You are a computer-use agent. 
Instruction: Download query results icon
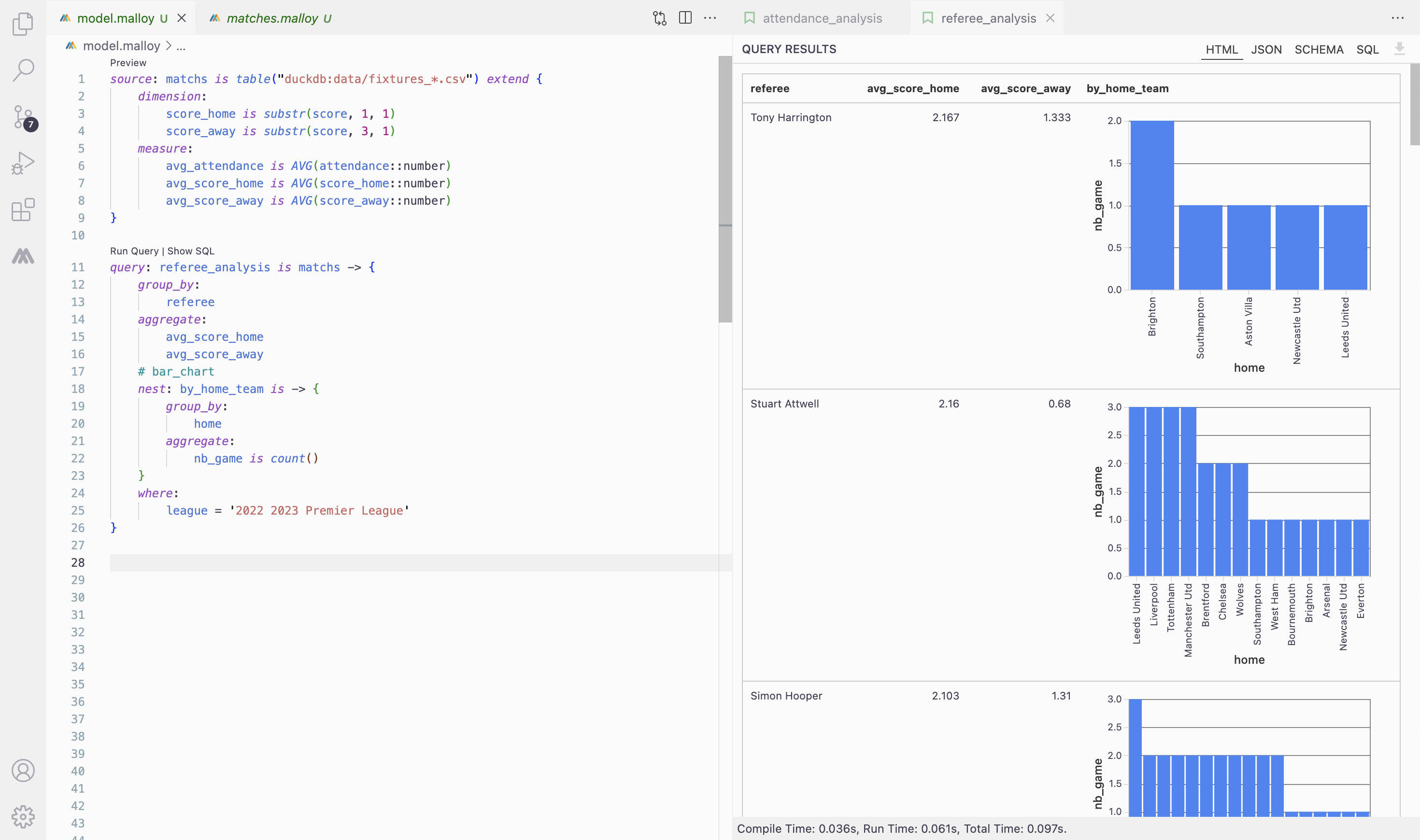point(1399,49)
